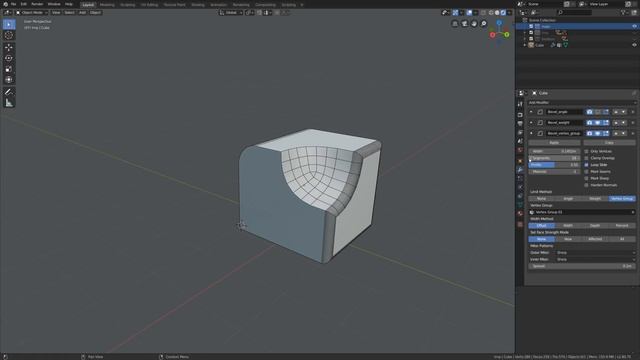The height and width of the screenshot is (360, 640).
Task: Open the viewport Add menu
Action: click(x=82, y=13)
